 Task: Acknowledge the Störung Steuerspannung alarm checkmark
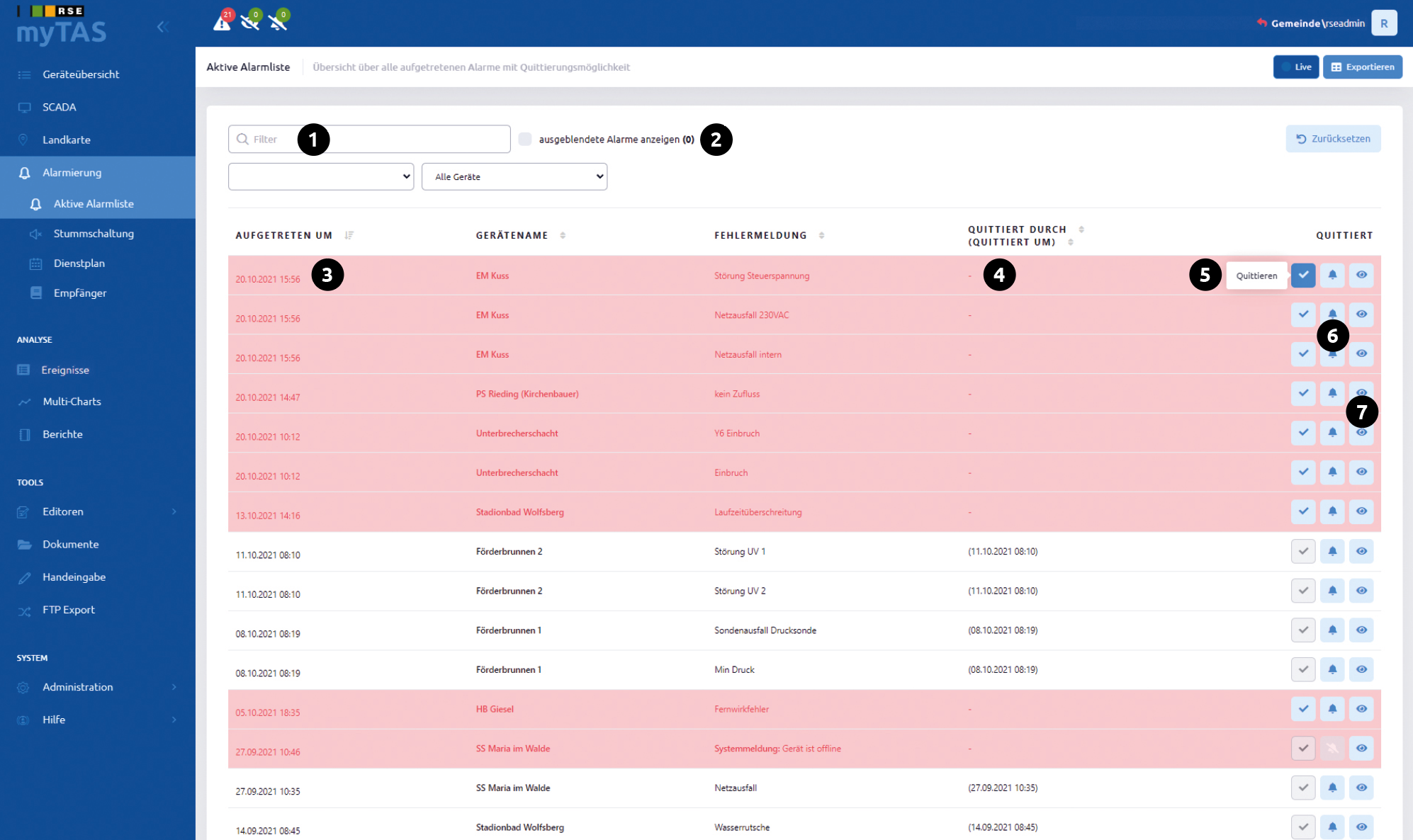point(1302,275)
